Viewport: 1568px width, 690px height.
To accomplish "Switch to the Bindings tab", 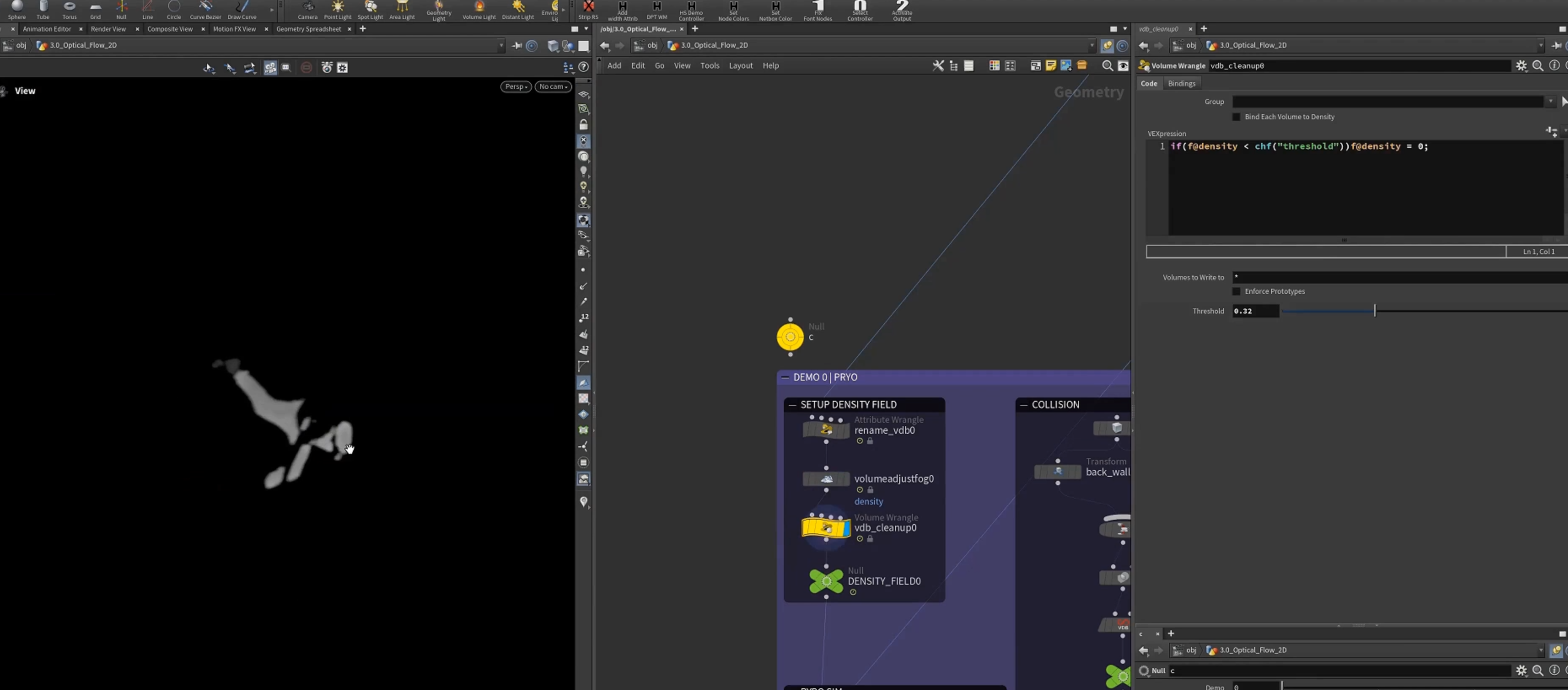I will [1181, 83].
